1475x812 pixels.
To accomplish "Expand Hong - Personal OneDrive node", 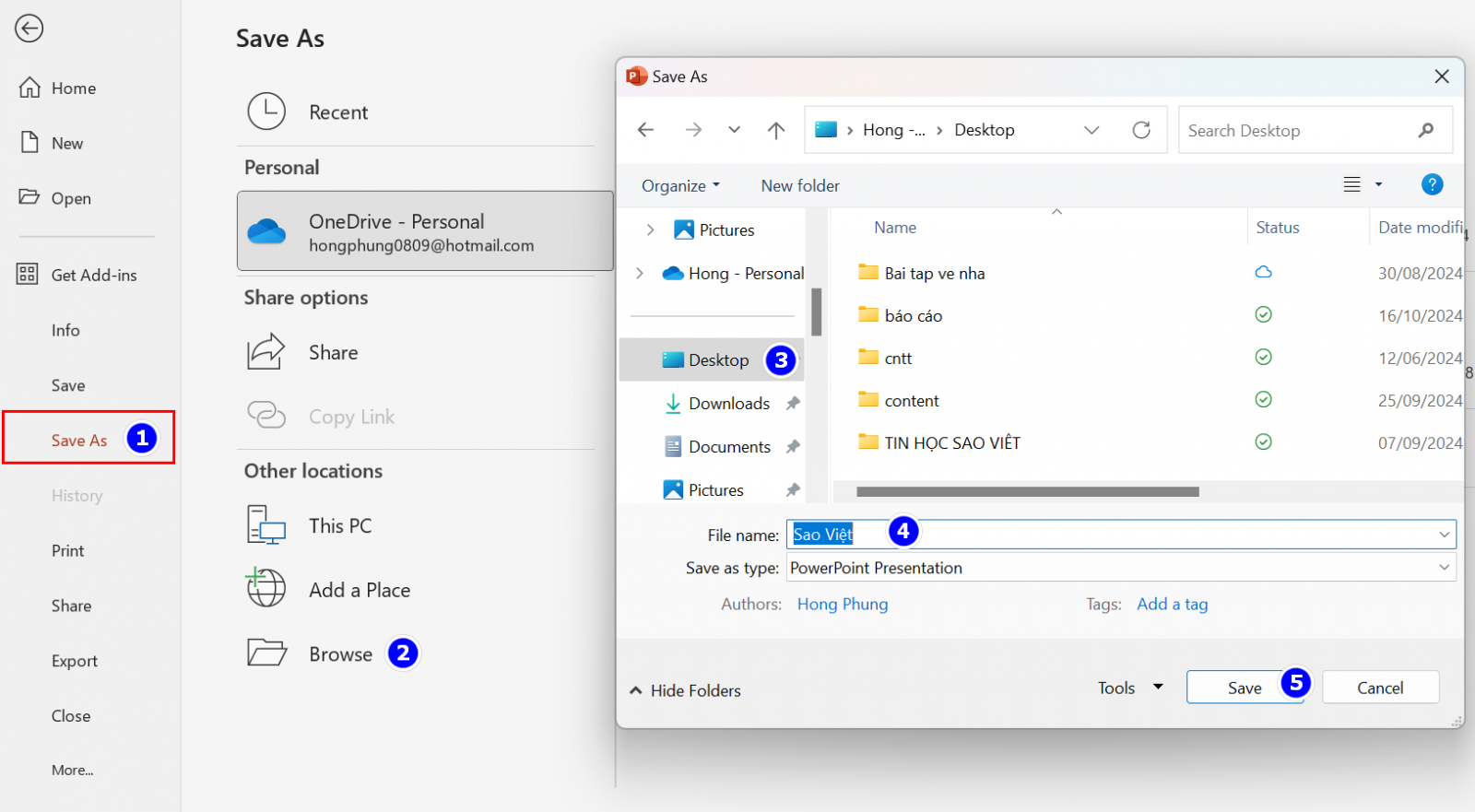I will coord(640,274).
